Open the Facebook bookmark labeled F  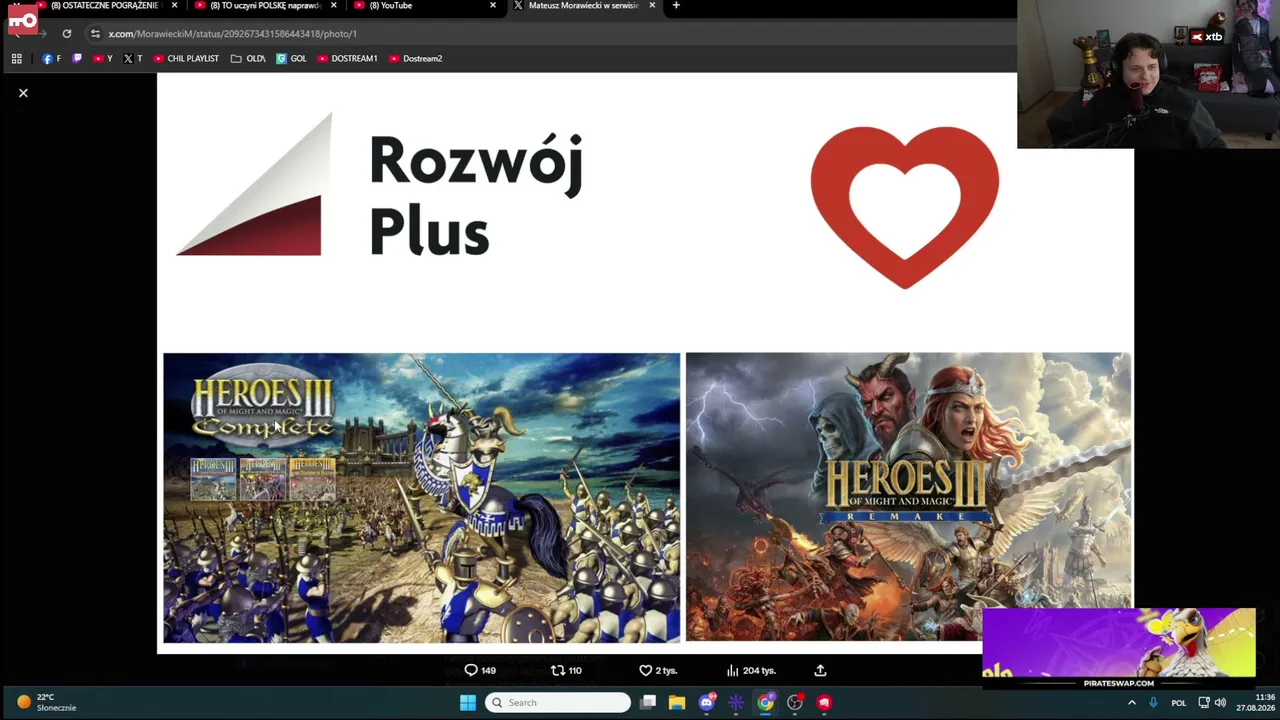51,59
